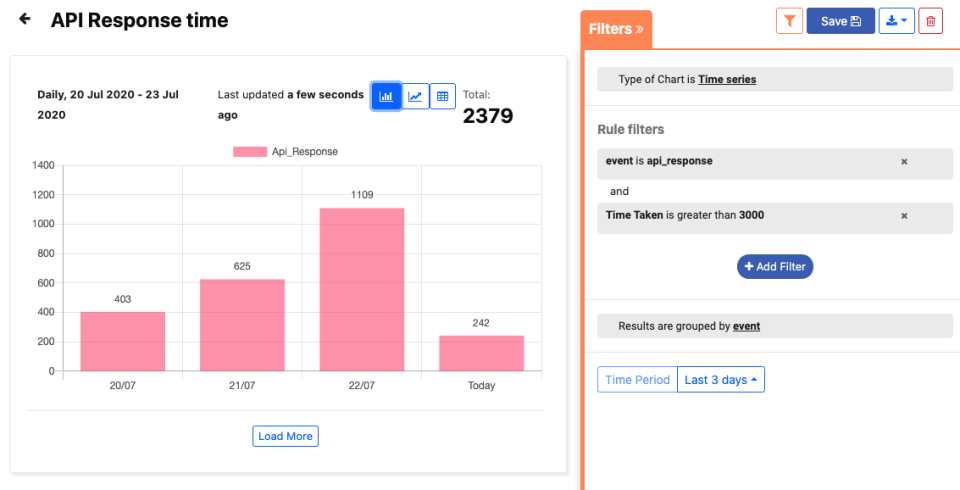The height and width of the screenshot is (490, 960).
Task: Change chart type from Time series
Action: 727,79
